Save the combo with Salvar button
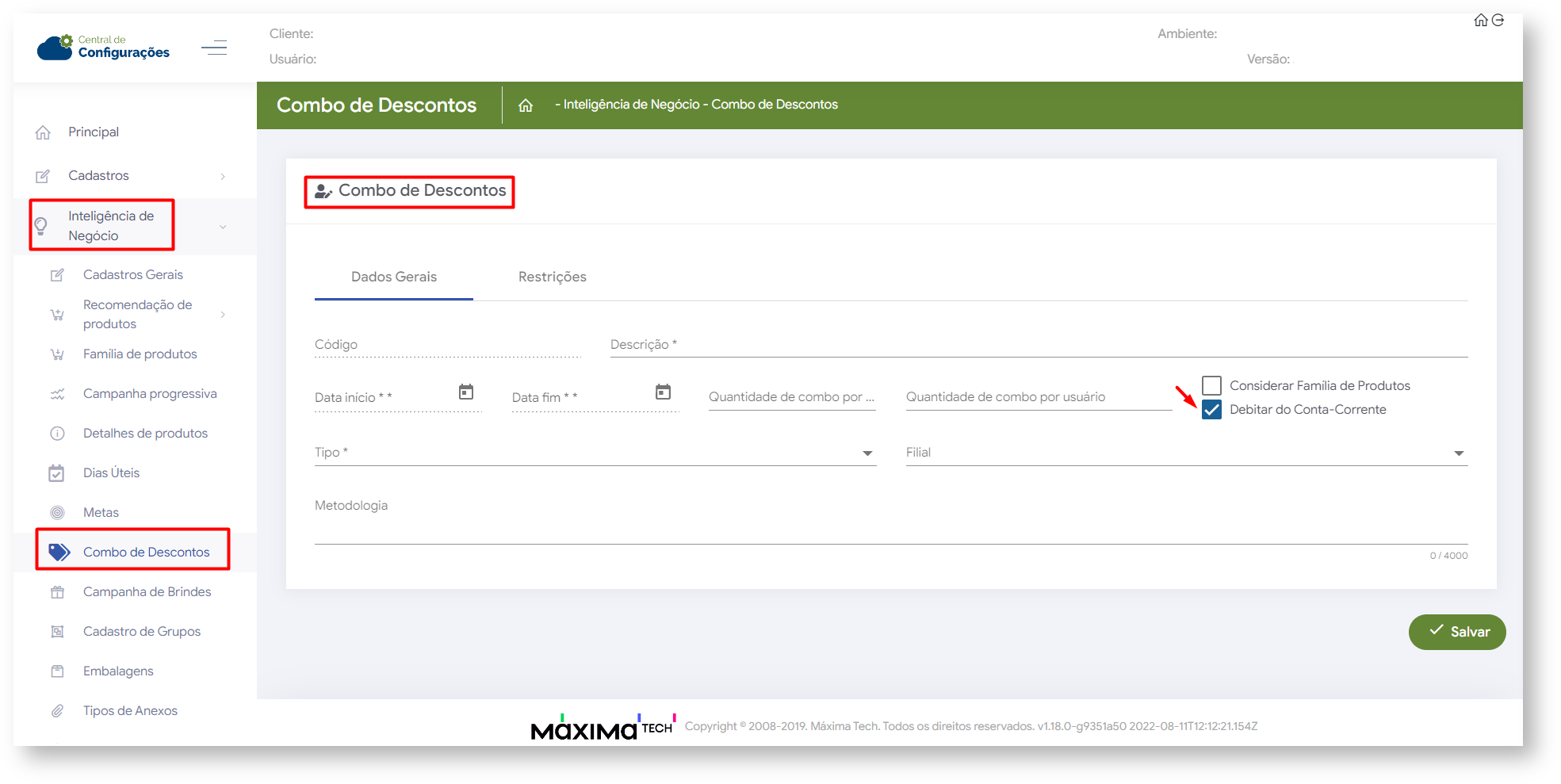 (1457, 632)
